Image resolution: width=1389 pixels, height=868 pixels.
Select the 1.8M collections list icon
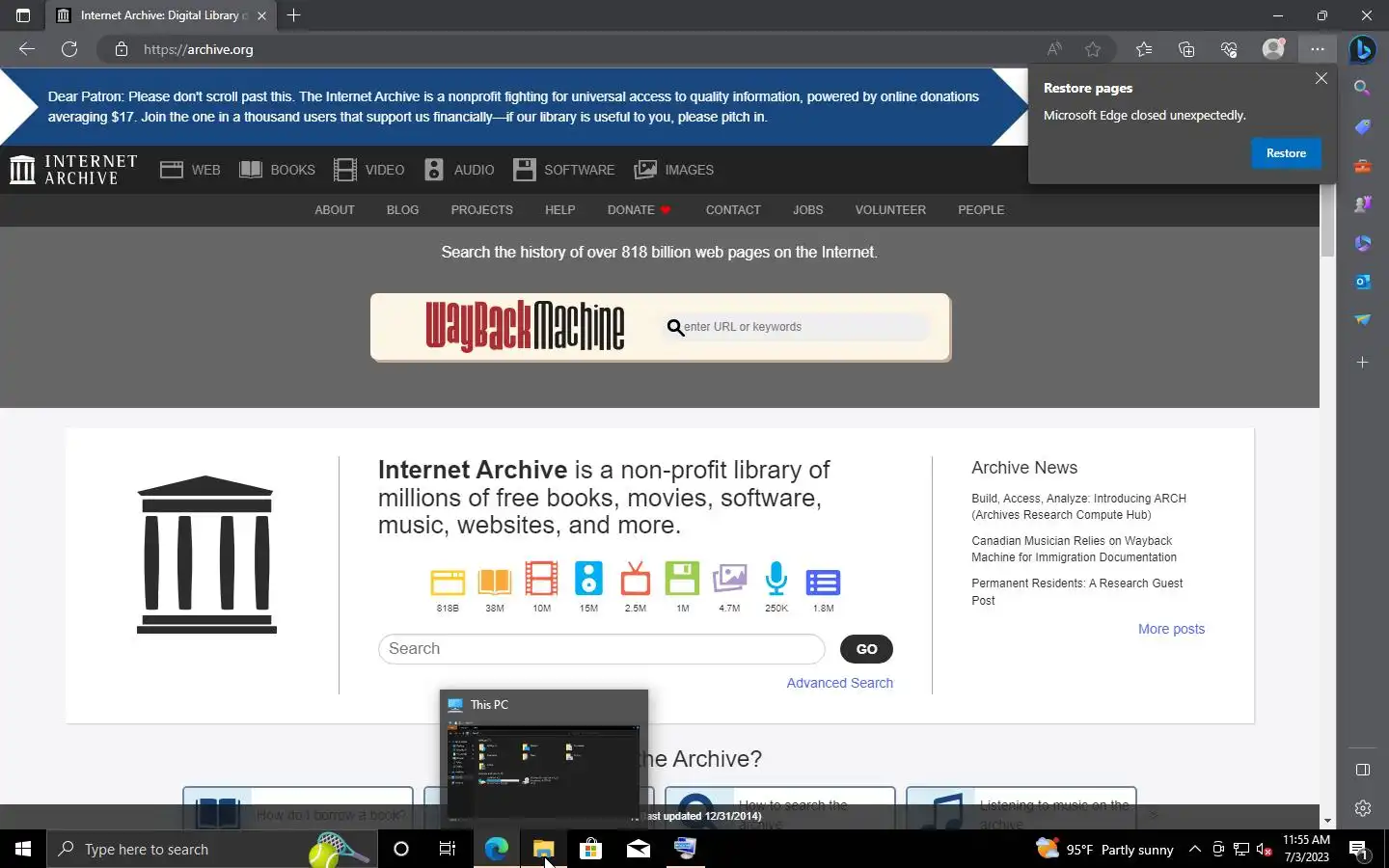click(x=823, y=582)
